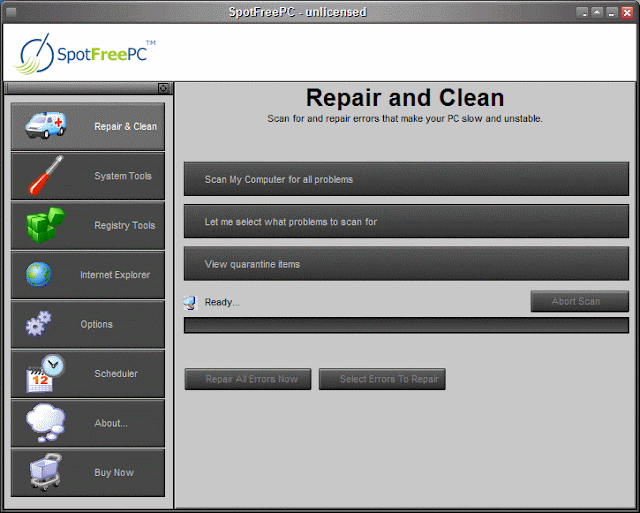Click the Ready... status text
The height and width of the screenshot is (513, 640).
pyautogui.click(x=222, y=302)
